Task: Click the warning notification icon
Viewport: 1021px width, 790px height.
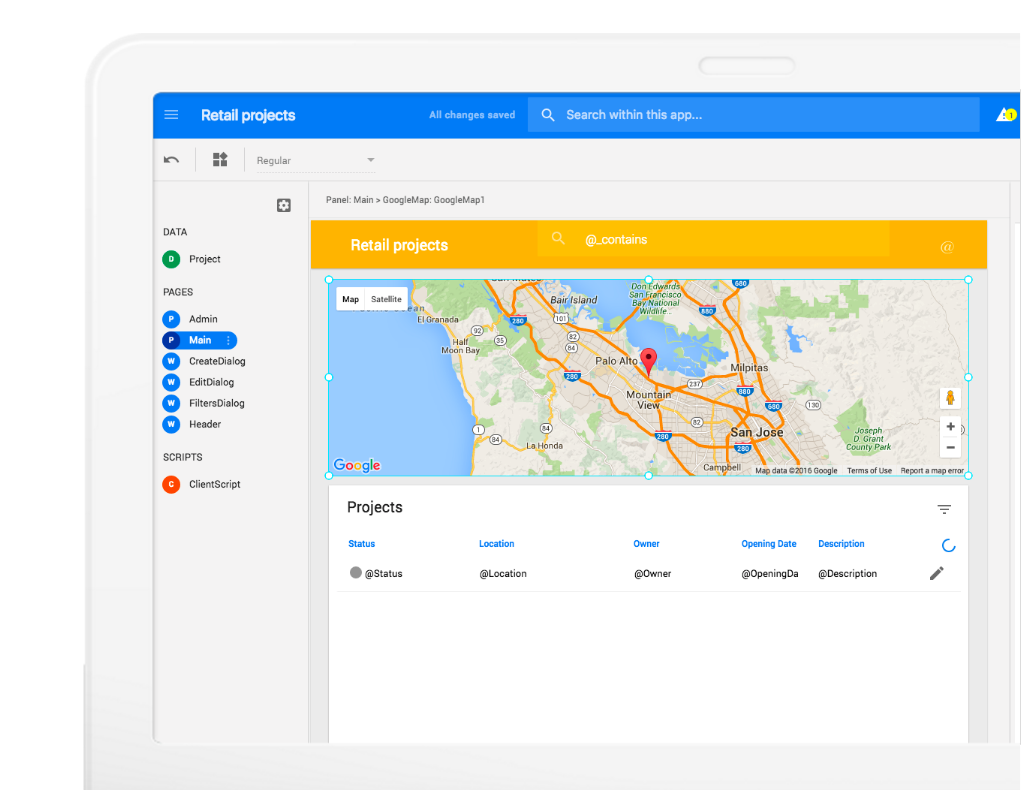Action: pyautogui.click(x=1005, y=115)
